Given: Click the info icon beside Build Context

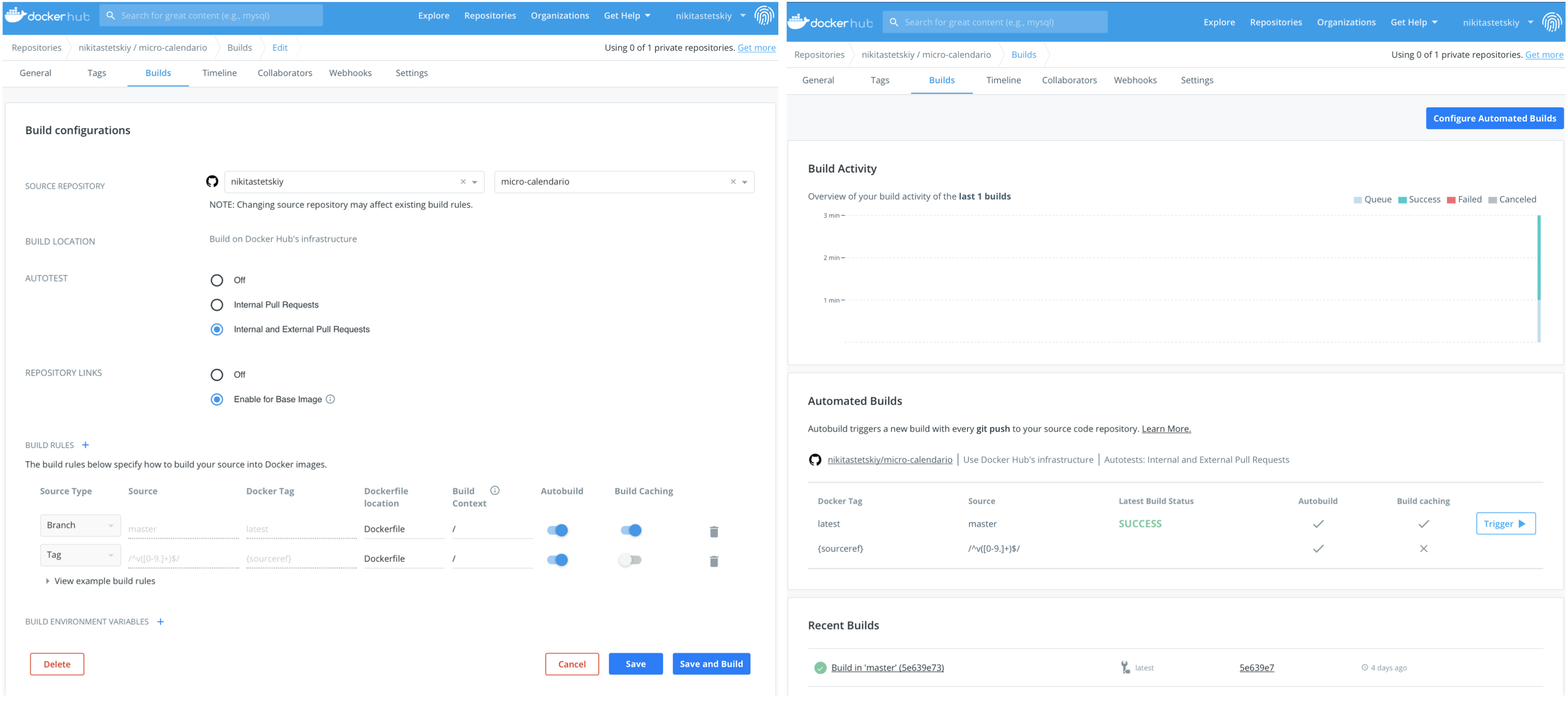Looking at the screenshot, I should pos(495,491).
